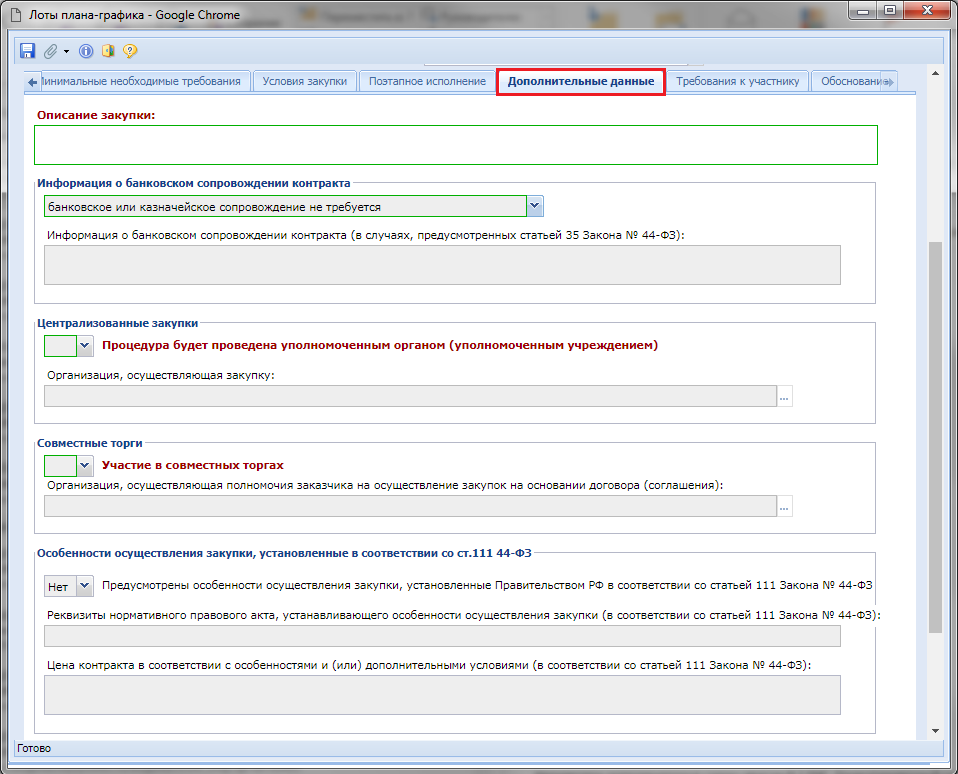
Task: Open organization lookup for Совместные торги
Action: pos(784,507)
